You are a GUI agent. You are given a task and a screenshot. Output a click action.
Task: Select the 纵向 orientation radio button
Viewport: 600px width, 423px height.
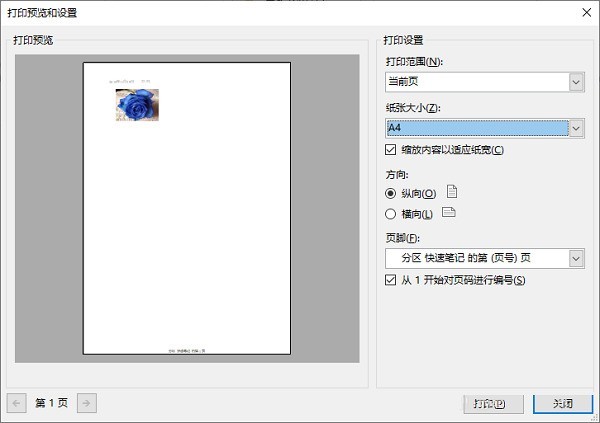click(390, 193)
